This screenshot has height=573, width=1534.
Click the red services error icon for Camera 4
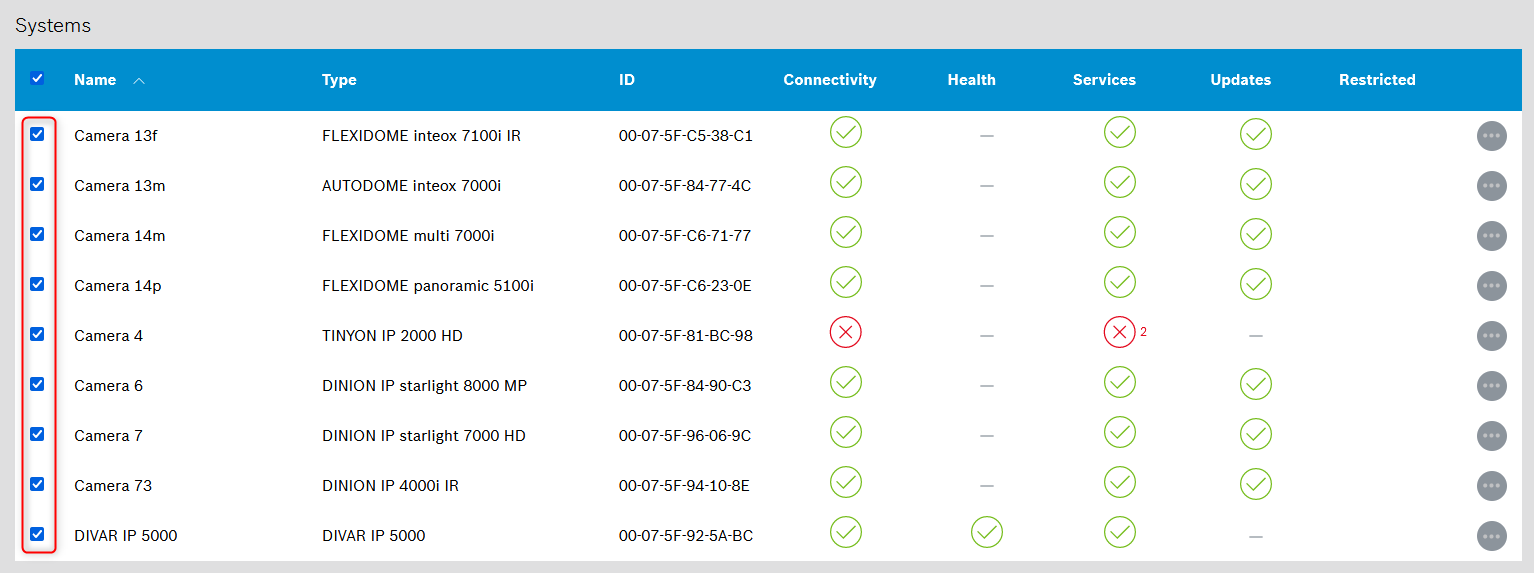1119,333
